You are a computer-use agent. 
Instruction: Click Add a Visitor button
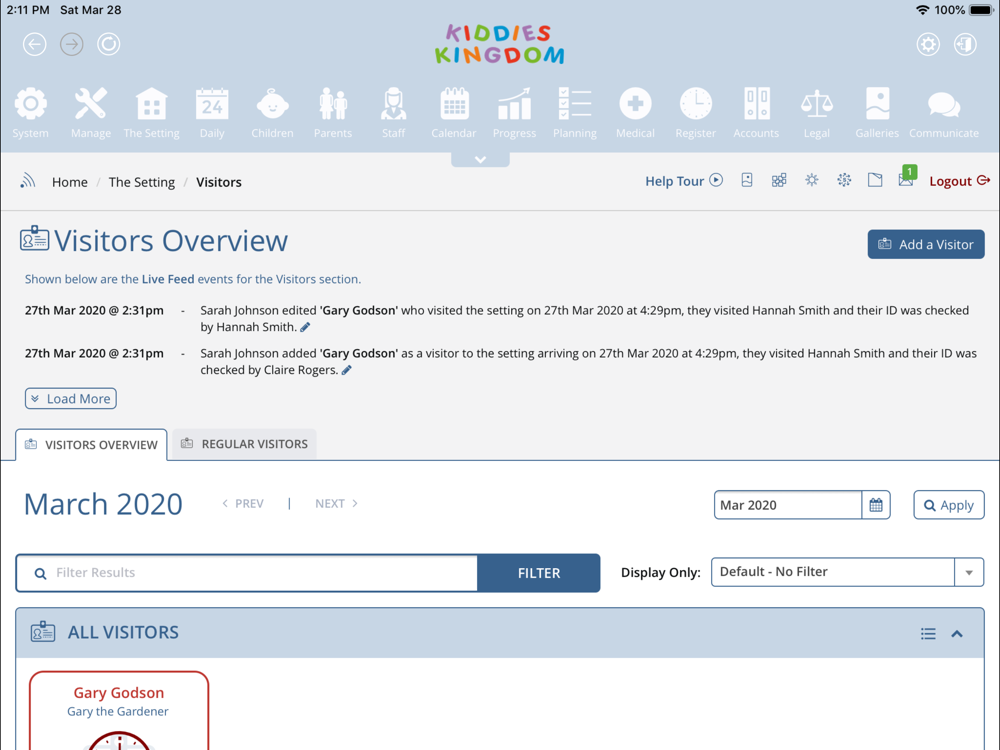925,244
